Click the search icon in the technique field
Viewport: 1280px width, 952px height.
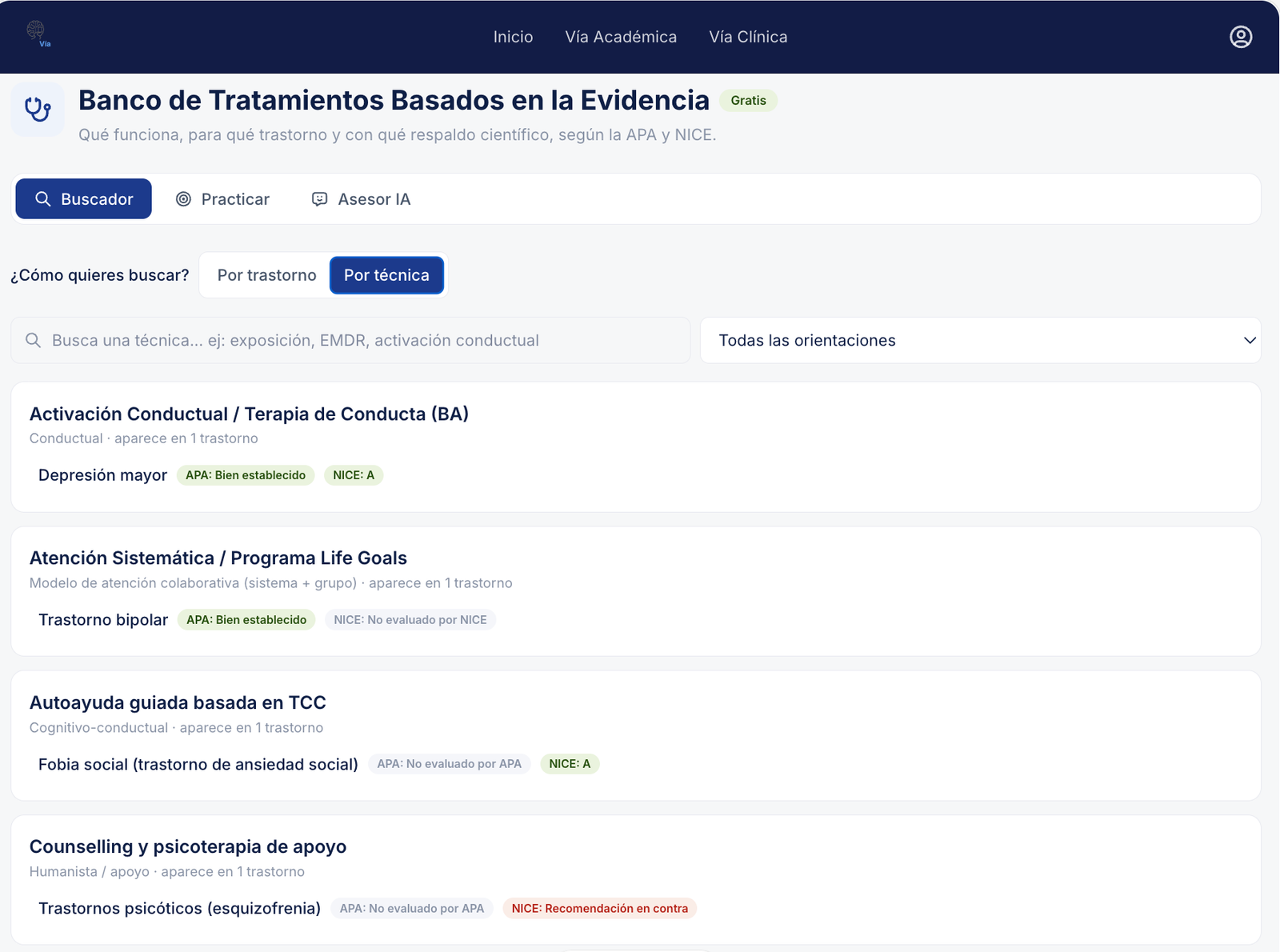(x=33, y=340)
